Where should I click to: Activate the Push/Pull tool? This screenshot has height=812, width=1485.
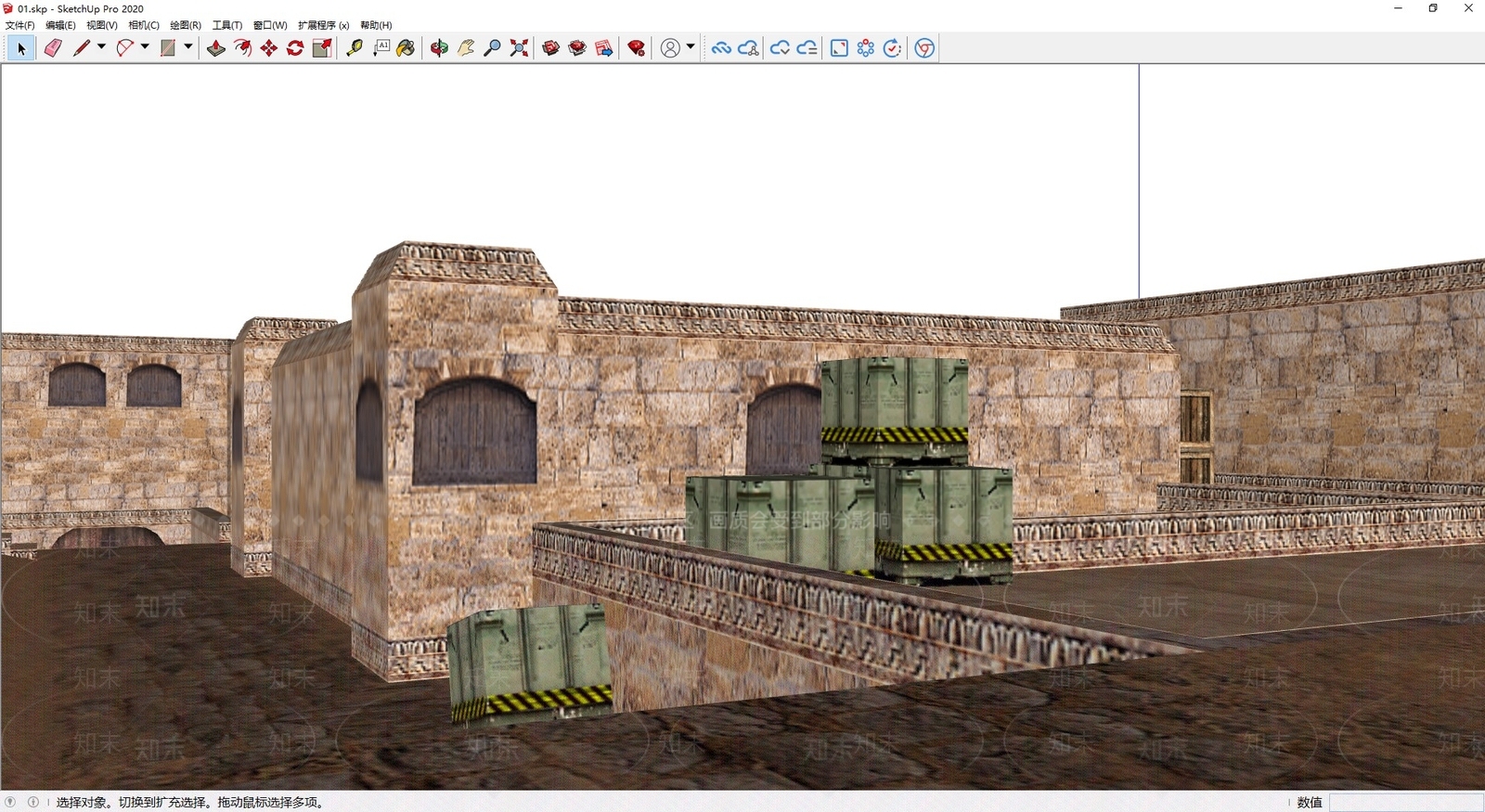click(216, 48)
